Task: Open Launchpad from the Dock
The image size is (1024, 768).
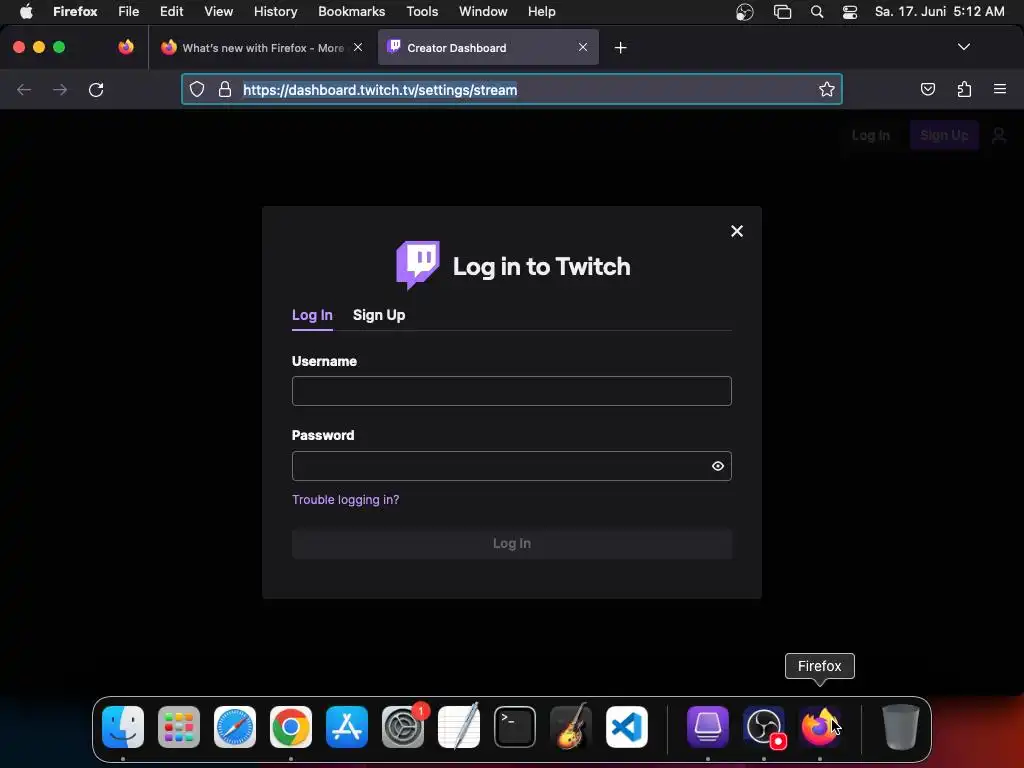Action: [179, 727]
